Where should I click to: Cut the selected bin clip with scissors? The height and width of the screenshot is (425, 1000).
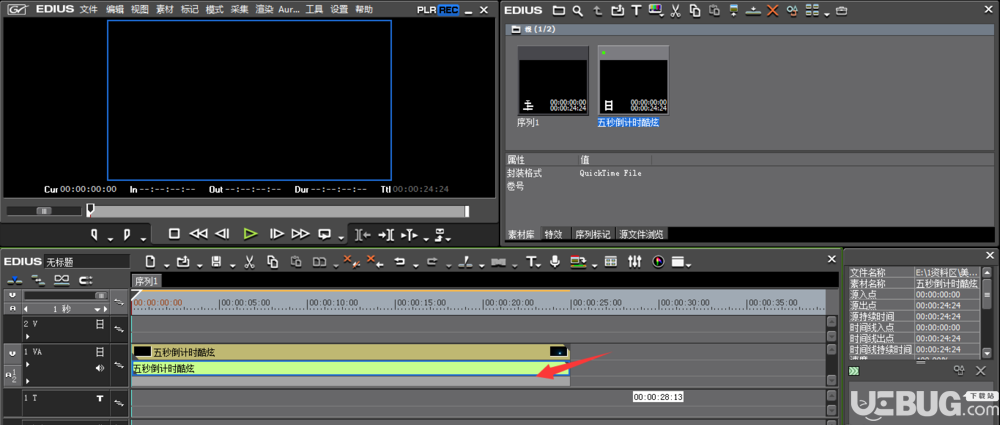[675, 10]
